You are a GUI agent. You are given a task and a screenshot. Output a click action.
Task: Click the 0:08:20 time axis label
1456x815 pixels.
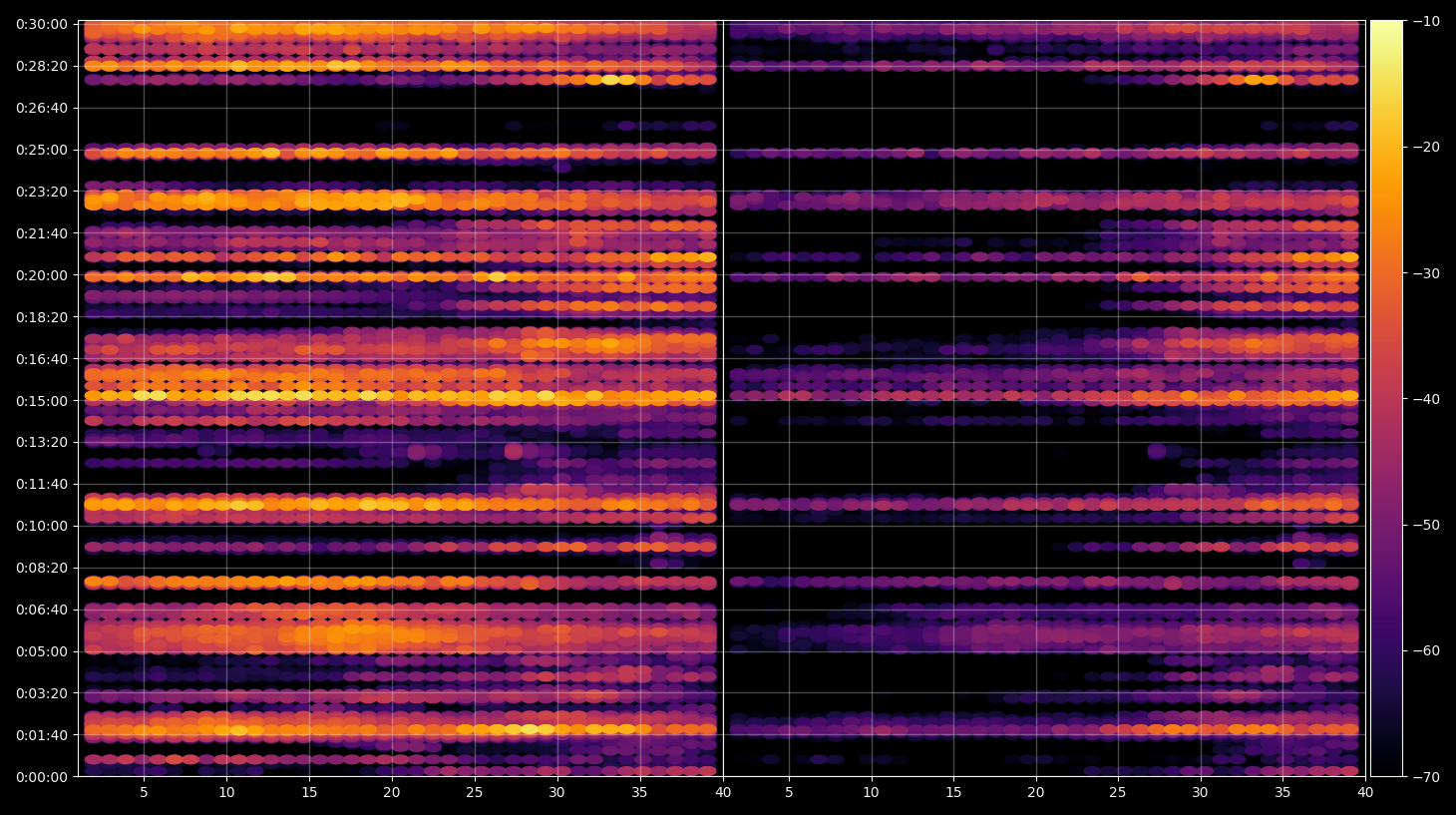[x=42, y=568]
